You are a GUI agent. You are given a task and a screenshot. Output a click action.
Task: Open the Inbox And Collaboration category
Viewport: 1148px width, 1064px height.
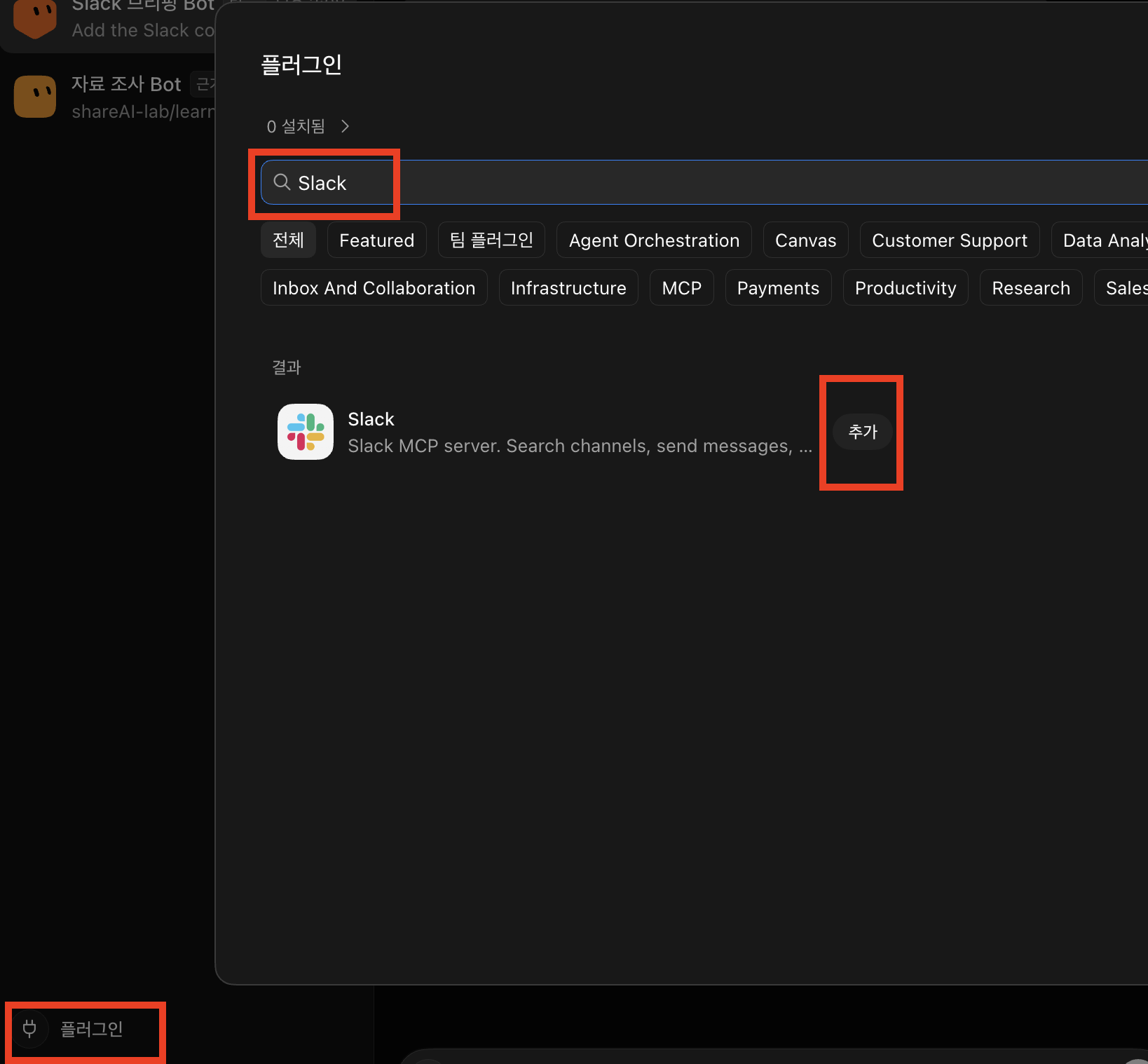[x=374, y=288]
